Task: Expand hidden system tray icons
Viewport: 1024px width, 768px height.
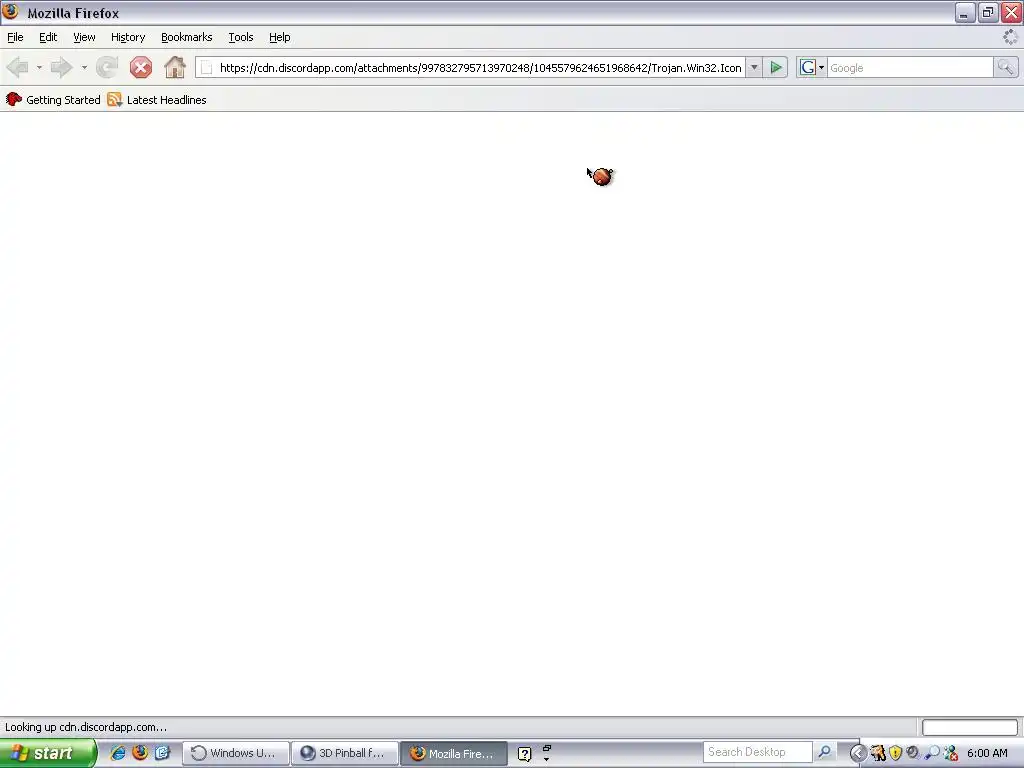Action: 857,754
